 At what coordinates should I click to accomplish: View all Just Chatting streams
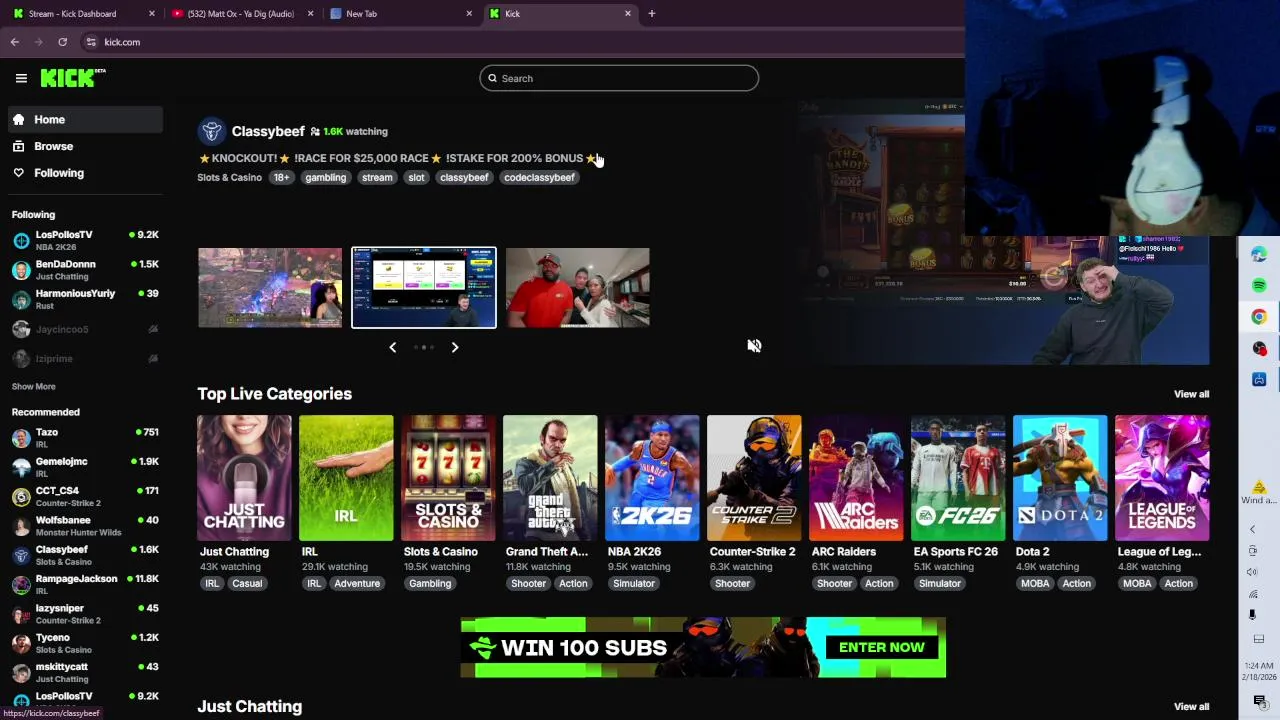(x=1191, y=706)
